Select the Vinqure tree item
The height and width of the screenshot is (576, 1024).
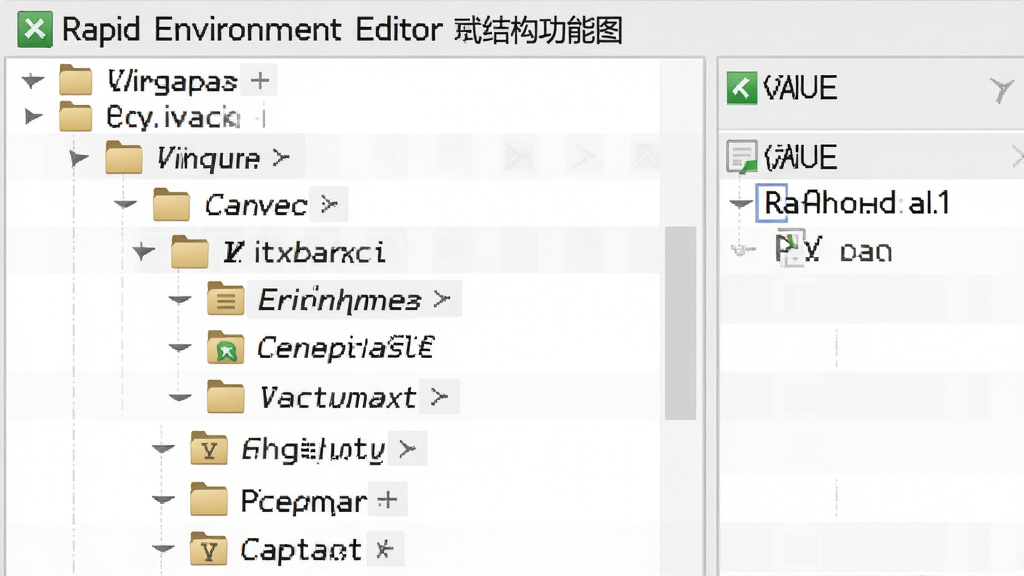(x=208, y=158)
